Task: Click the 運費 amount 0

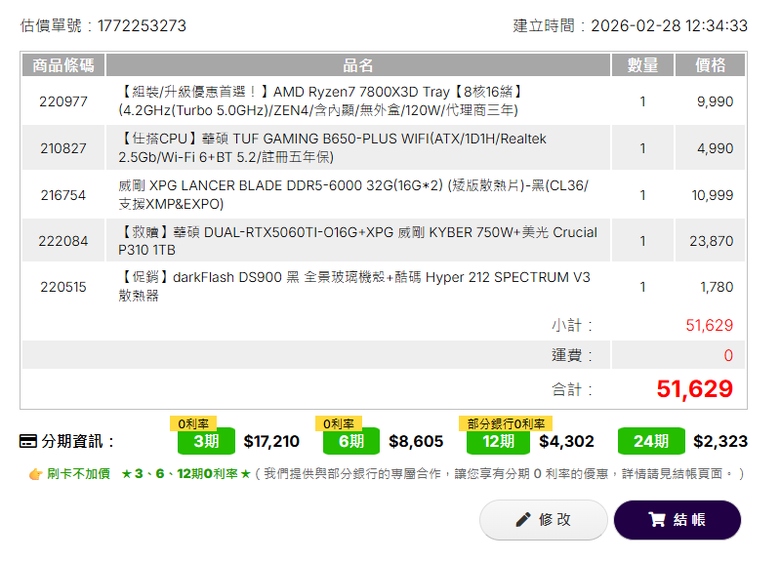Action: click(728, 355)
